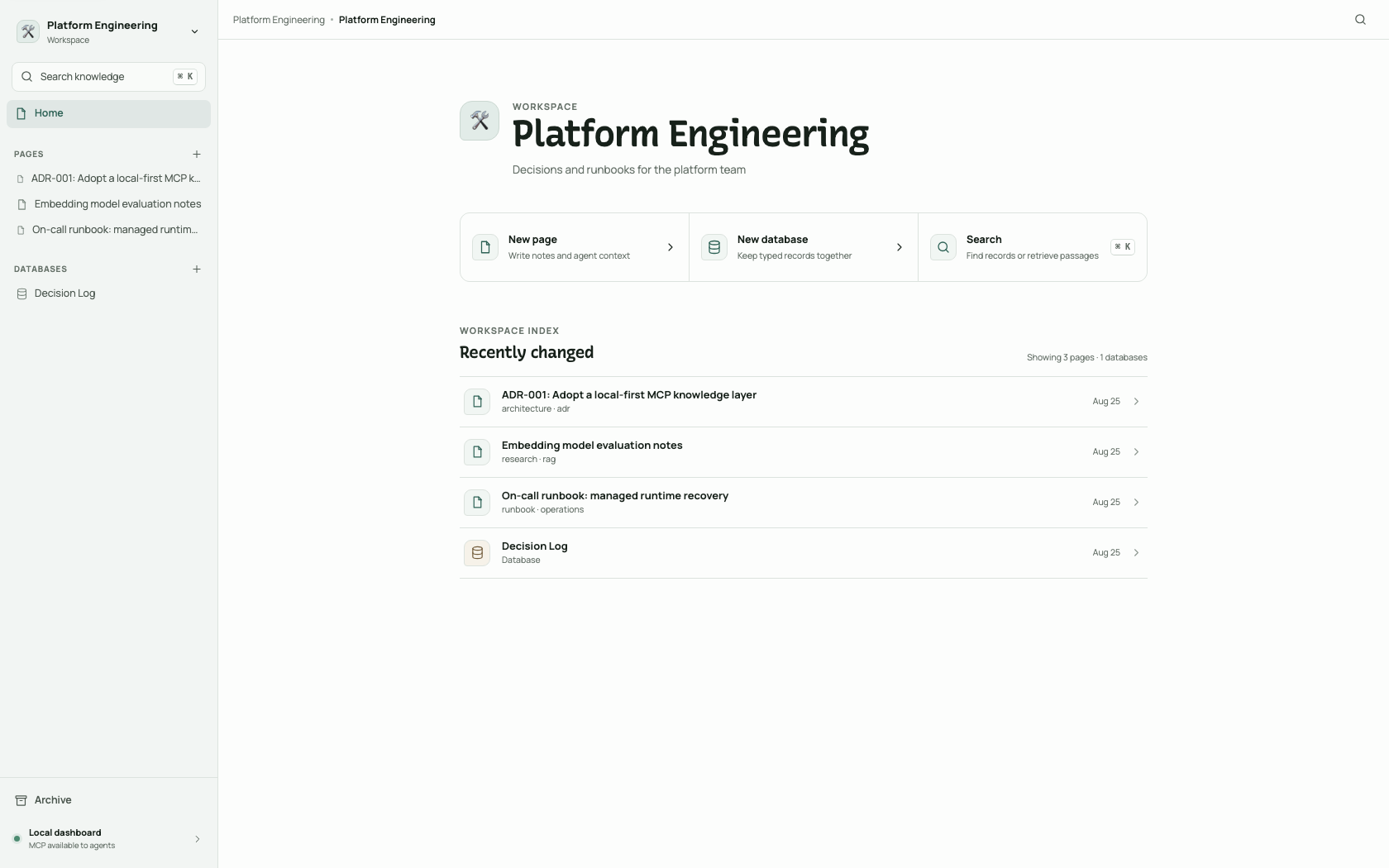Click the chevron on the New page card
The image size is (1389, 868).
coord(671,247)
